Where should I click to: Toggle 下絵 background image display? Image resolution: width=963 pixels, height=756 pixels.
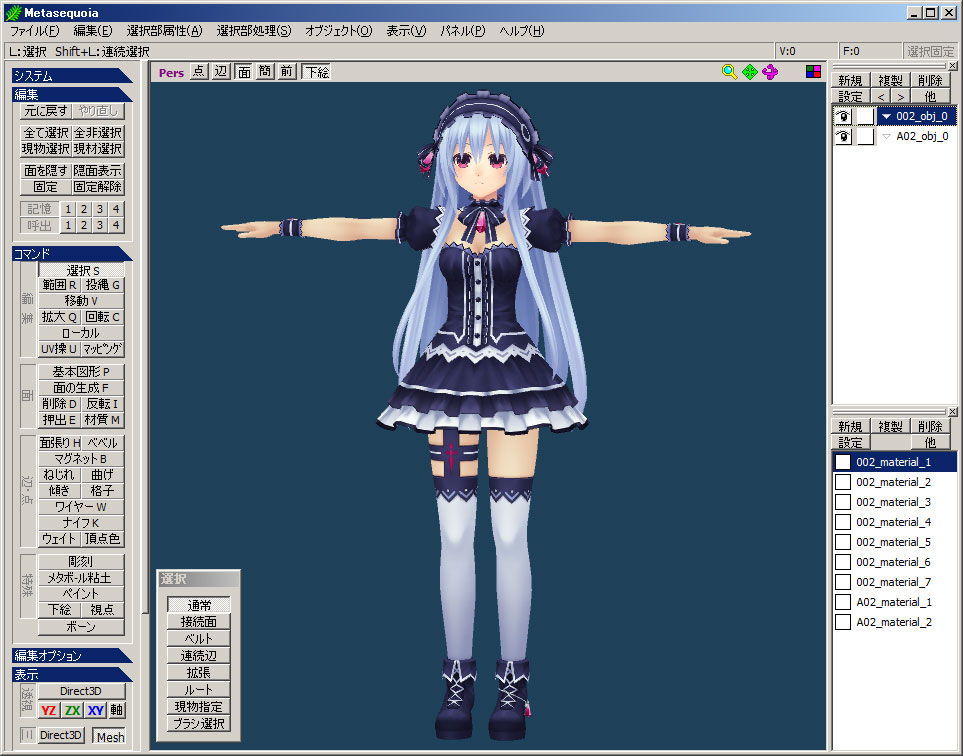pos(317,72)
